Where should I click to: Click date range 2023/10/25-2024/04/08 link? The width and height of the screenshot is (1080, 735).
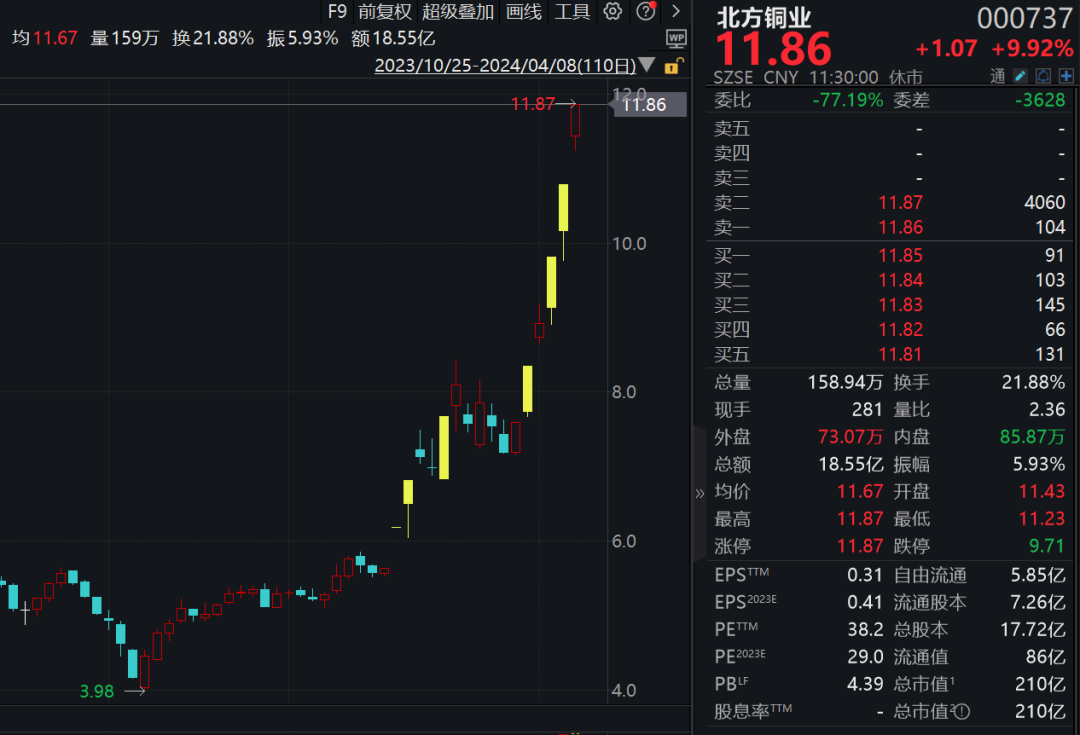[x=505, y=65]
